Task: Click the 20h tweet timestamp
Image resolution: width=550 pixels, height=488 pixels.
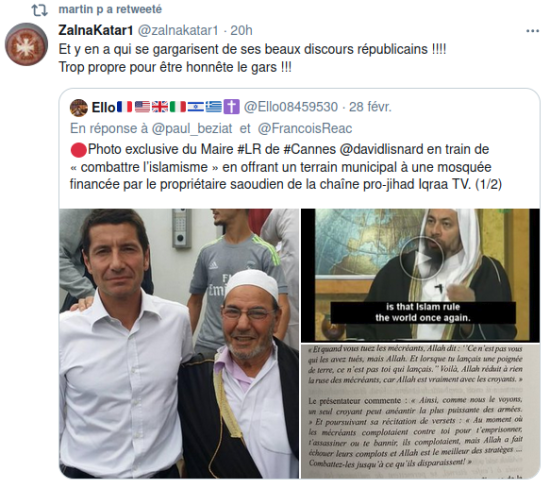Action: 241,31
